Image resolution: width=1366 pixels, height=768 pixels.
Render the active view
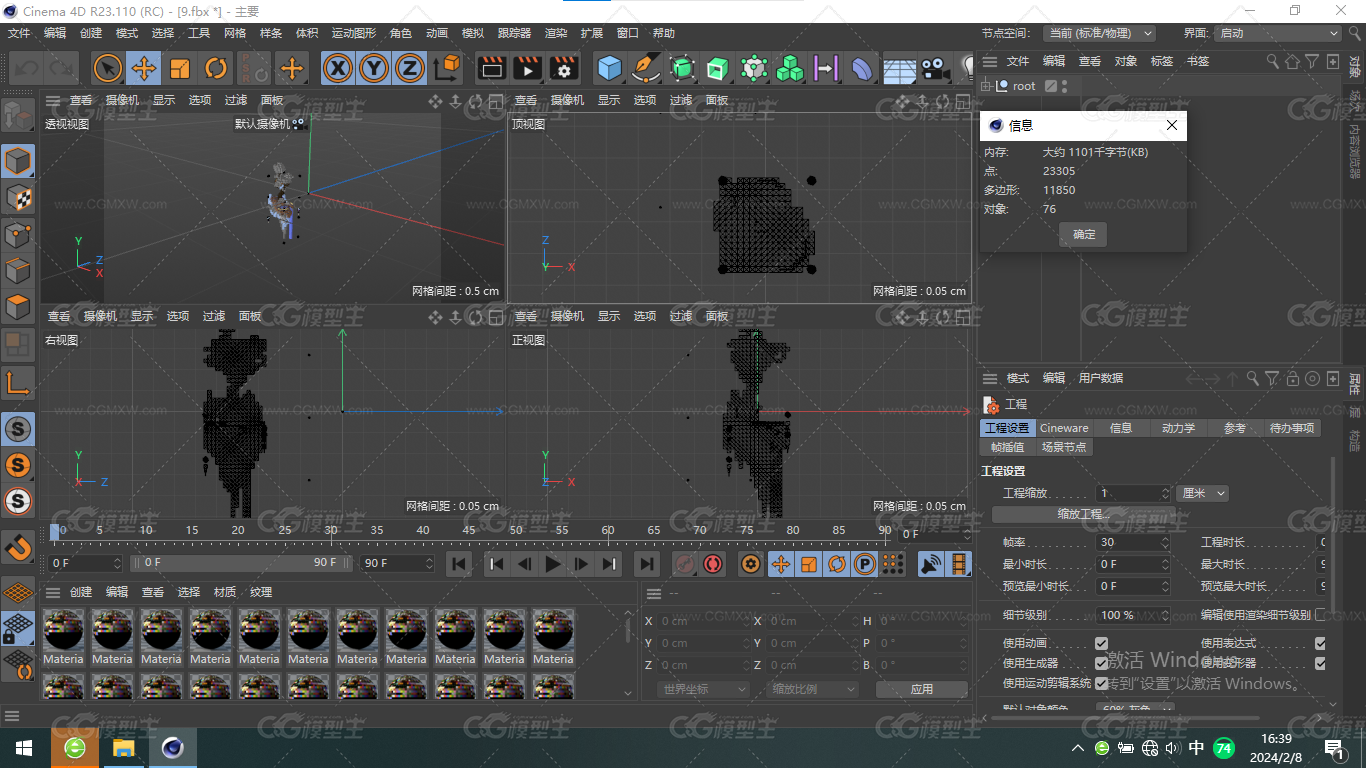491,68
